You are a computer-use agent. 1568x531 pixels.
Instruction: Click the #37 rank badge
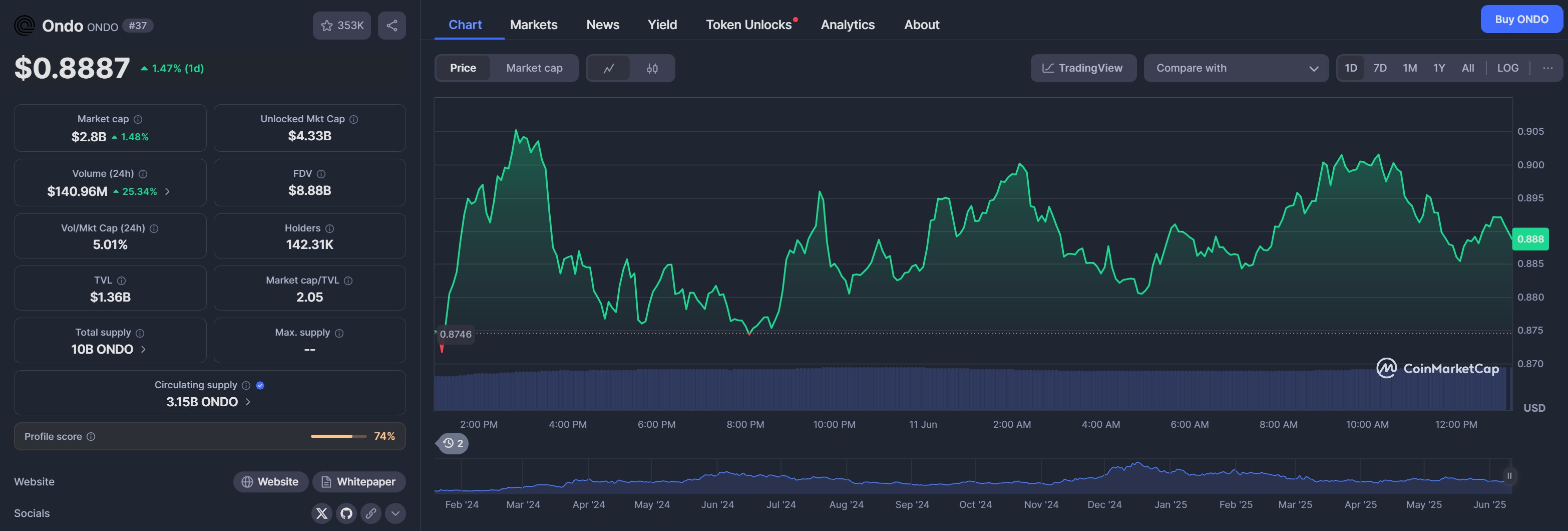pos(138,26)
